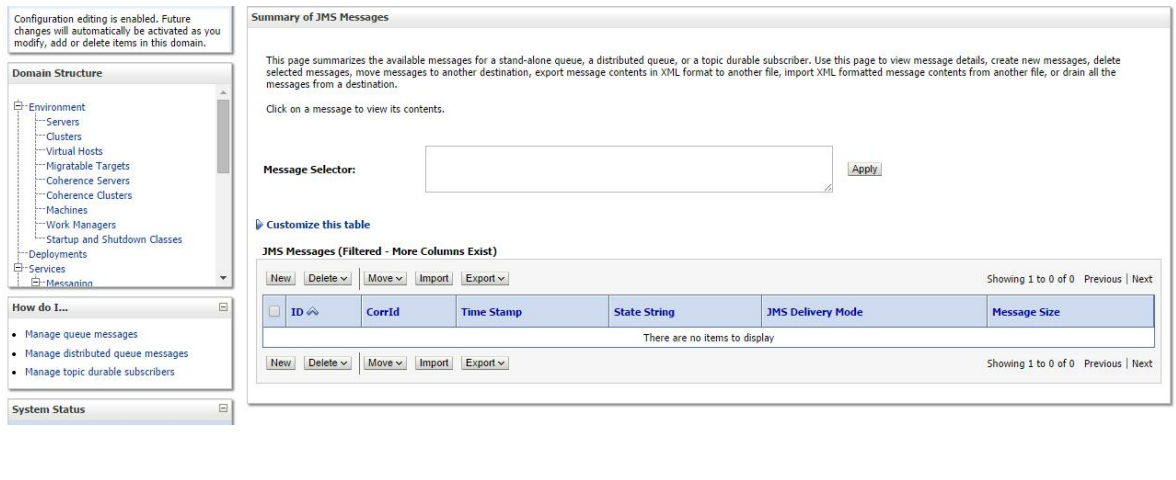Click bottom Next pagination link
The width and height of the screenshot is (1176, 480).
pos(1142,364)
